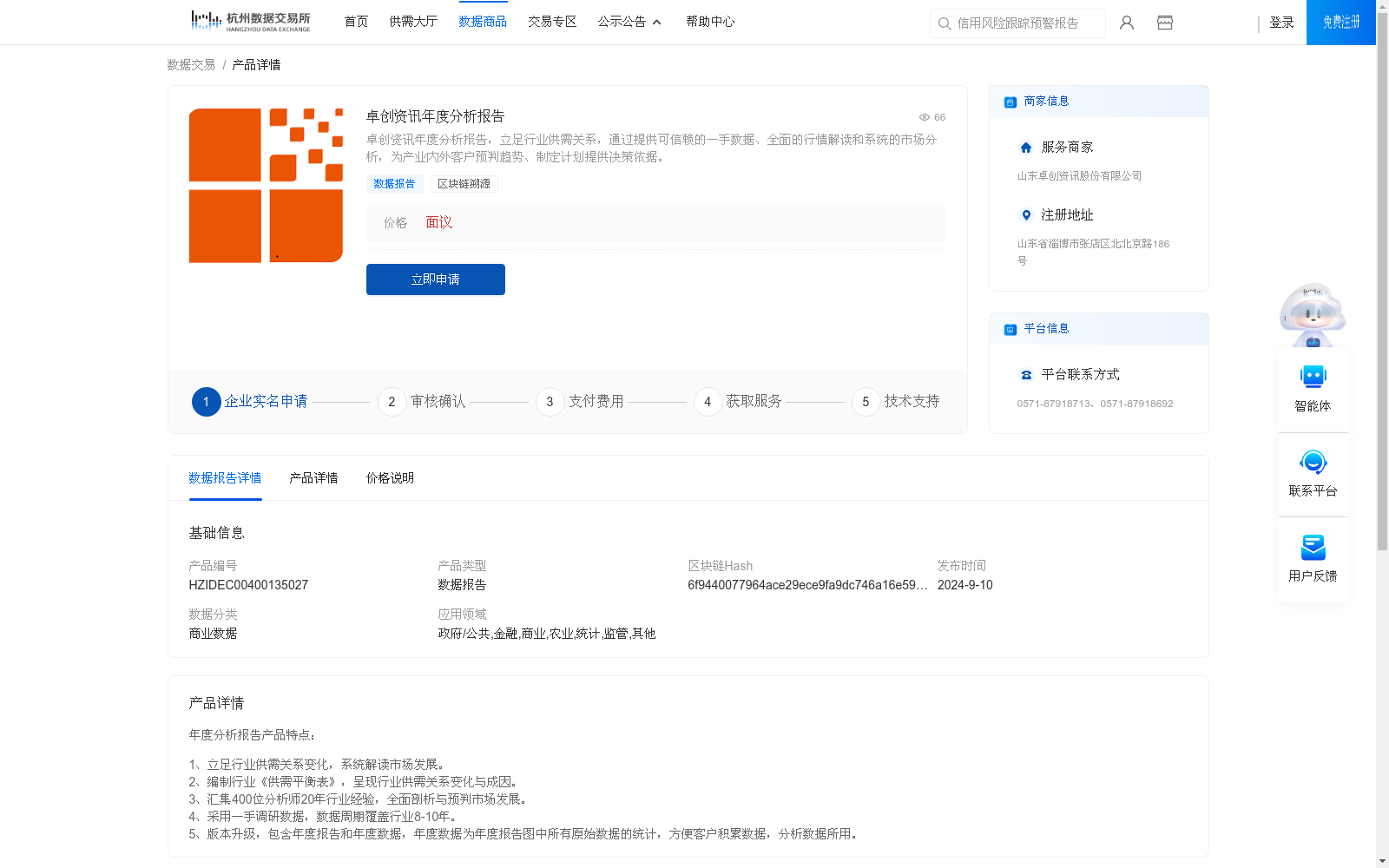Select step 2 审核确认
The image size is (1389, 868).
pyautogui.click(x=422, y=402)
